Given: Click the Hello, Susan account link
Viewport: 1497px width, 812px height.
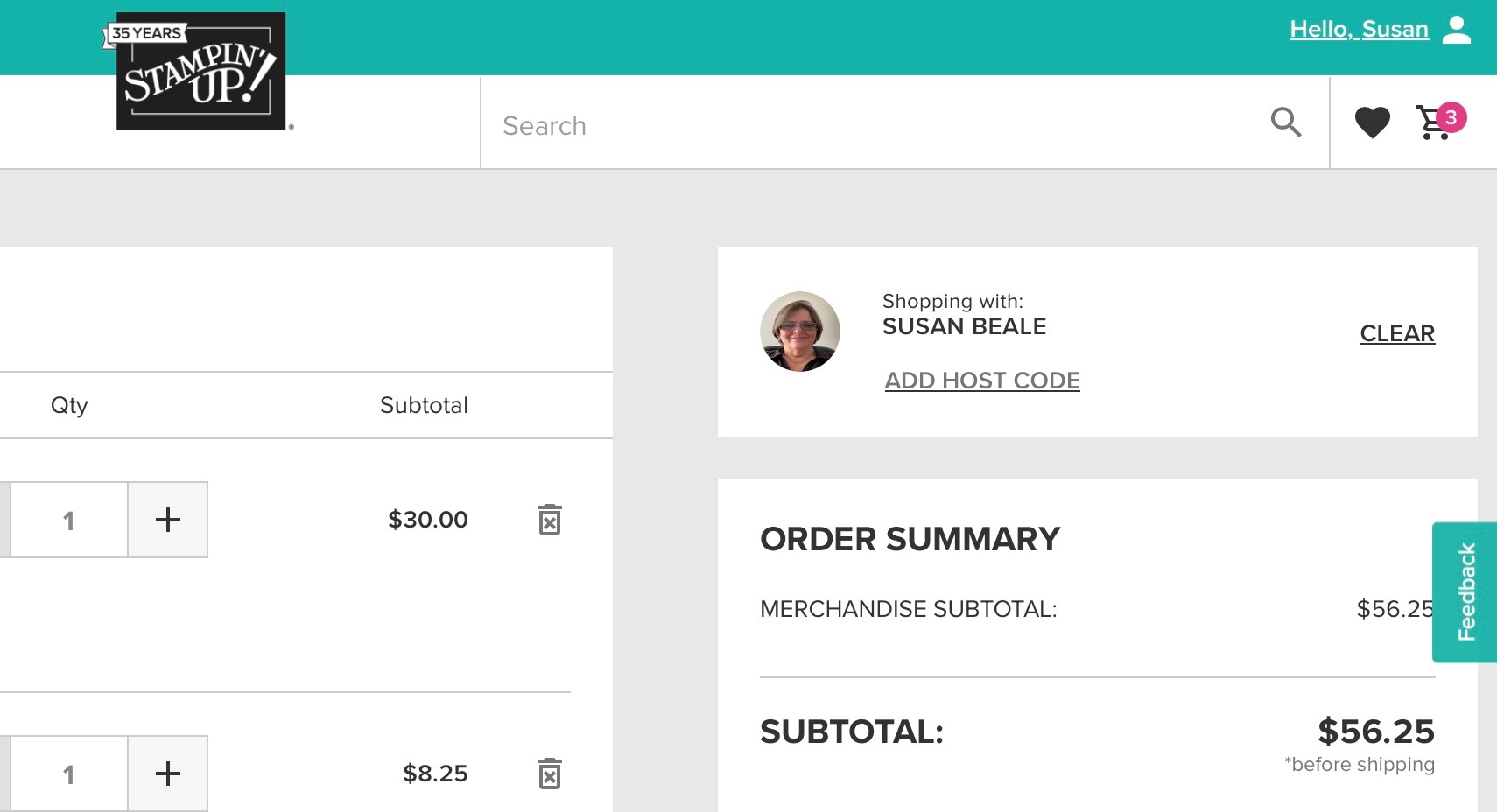Looking at the screenshot, I should click(1359, 30).
